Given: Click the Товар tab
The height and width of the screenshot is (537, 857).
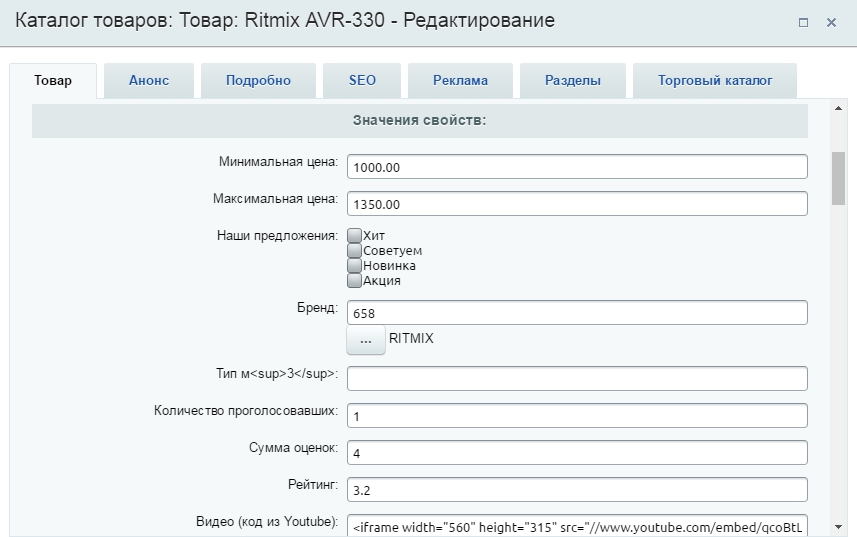Looking at the screenshot, I should tap(53, 81).
